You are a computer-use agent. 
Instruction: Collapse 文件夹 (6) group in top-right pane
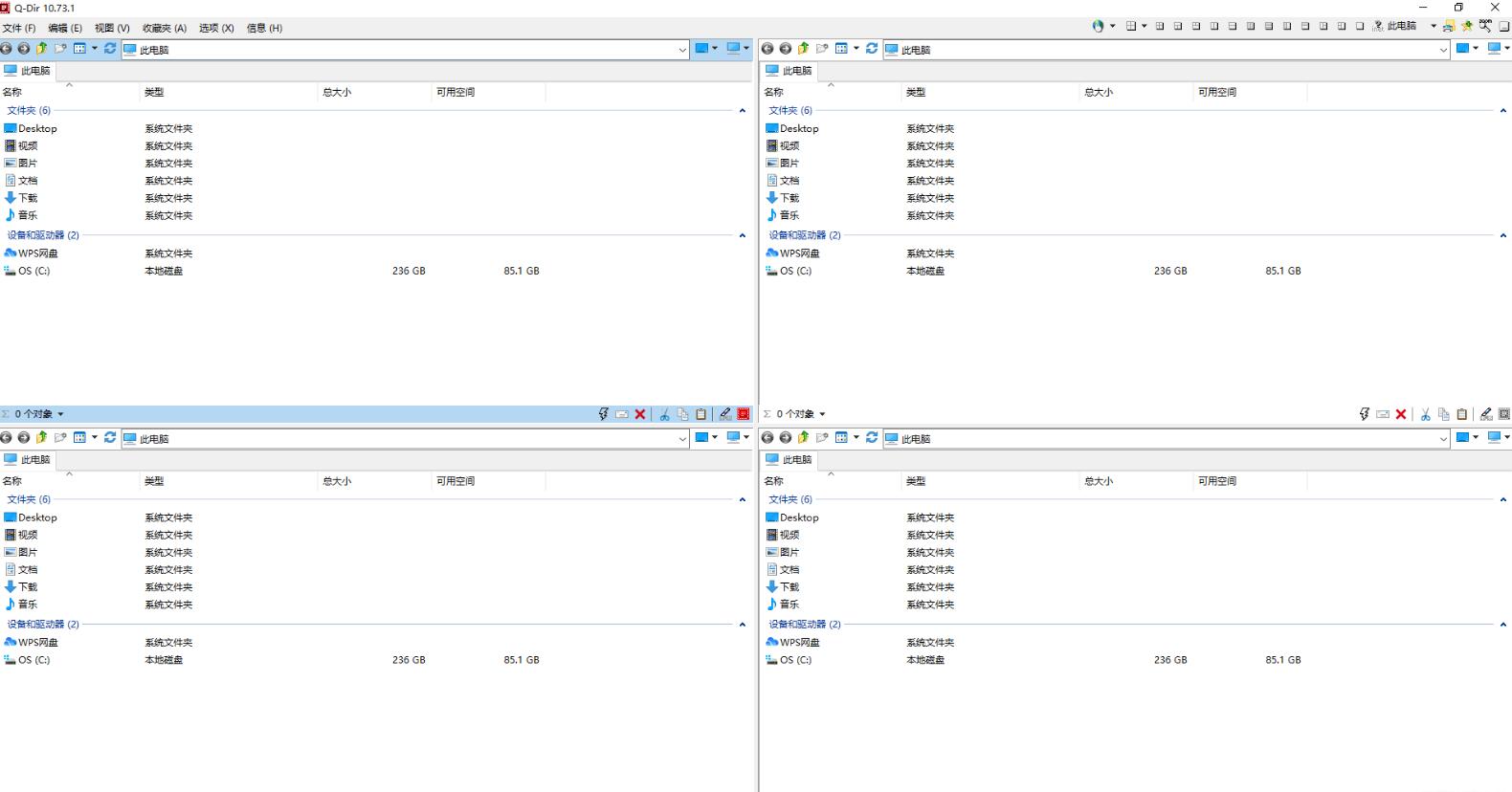tap(1502, 111)
